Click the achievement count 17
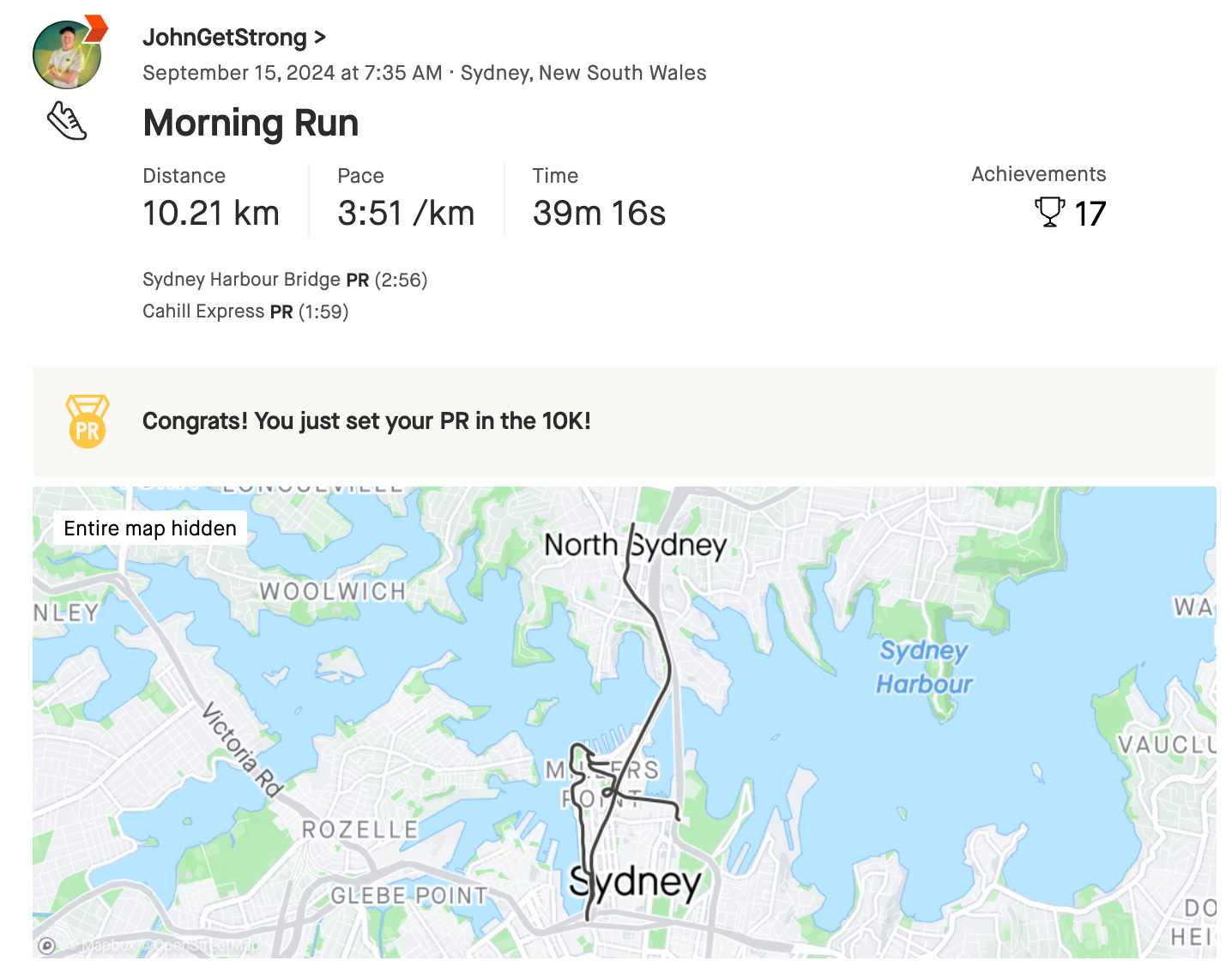The height and width of the screenshot is (973, 1232). [x=1092, y=214]
